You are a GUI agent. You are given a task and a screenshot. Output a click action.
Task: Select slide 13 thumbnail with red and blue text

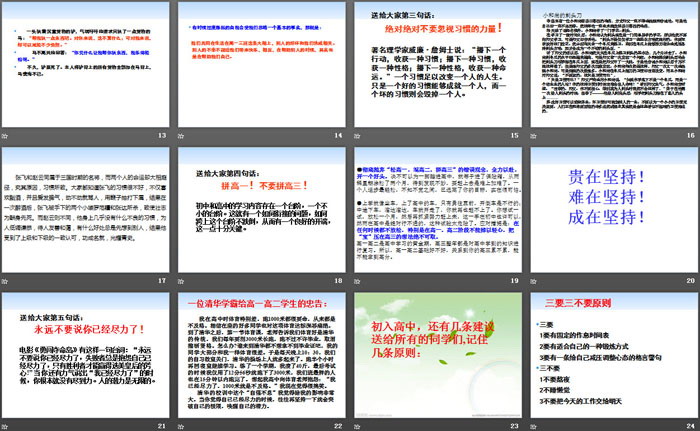point(85,64)
